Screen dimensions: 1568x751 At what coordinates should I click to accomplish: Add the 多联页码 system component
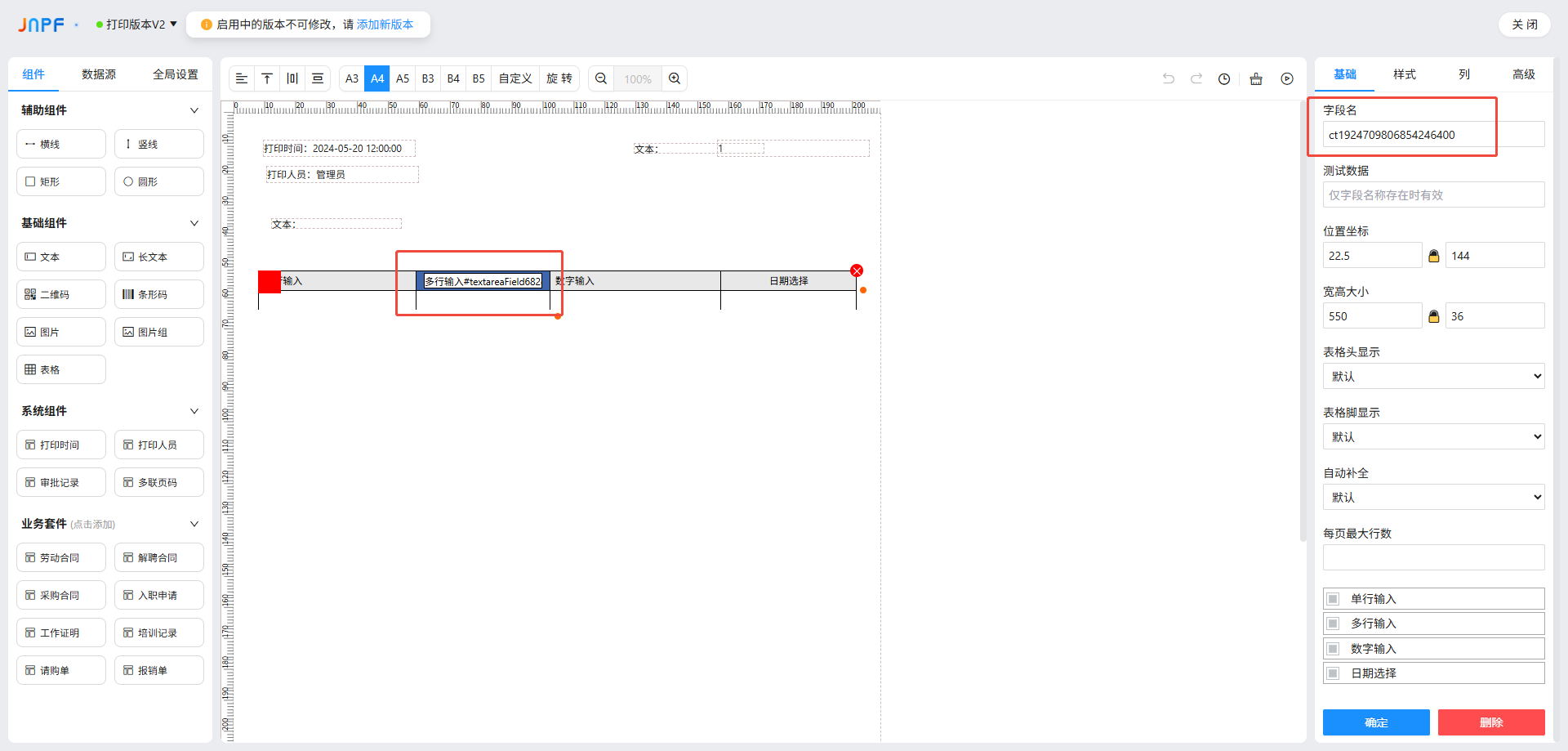point(159,482)
